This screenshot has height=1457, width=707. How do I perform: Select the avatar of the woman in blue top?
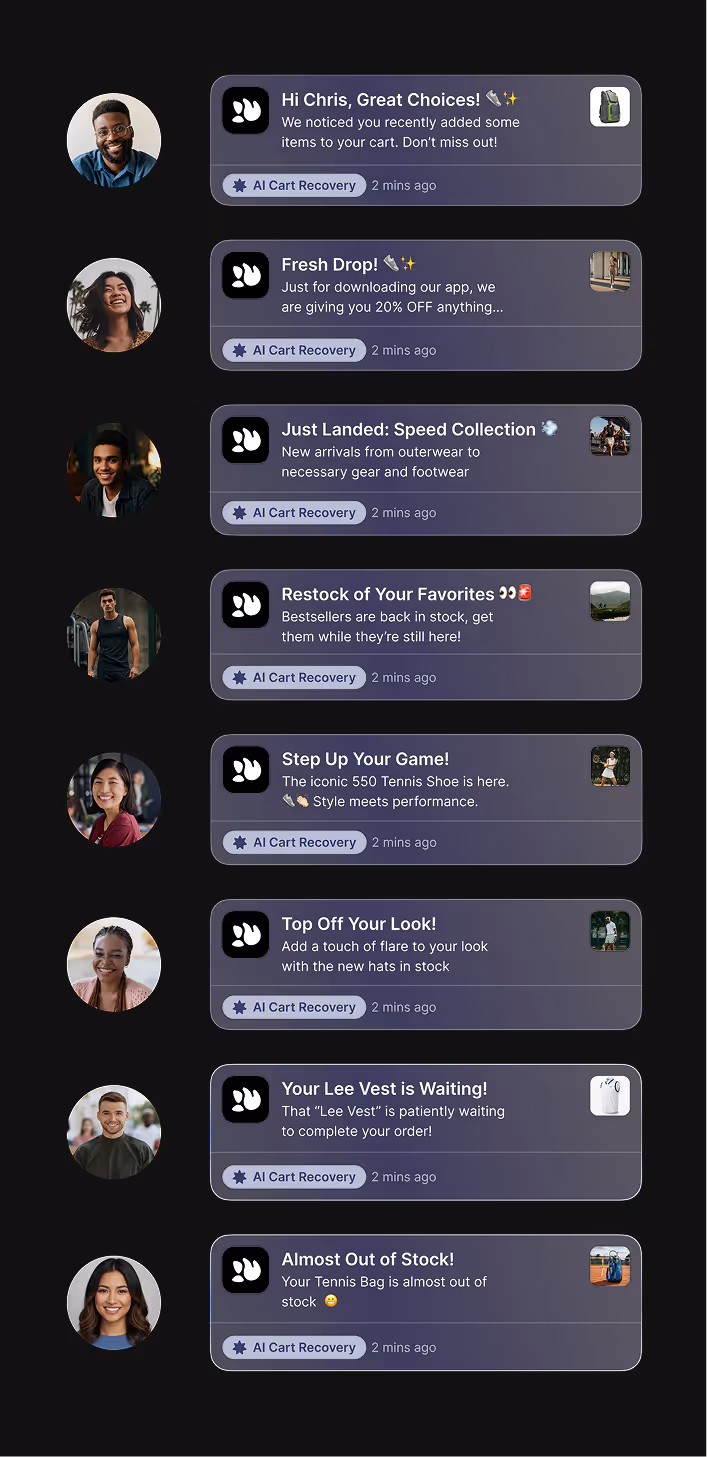[114, 1303]
